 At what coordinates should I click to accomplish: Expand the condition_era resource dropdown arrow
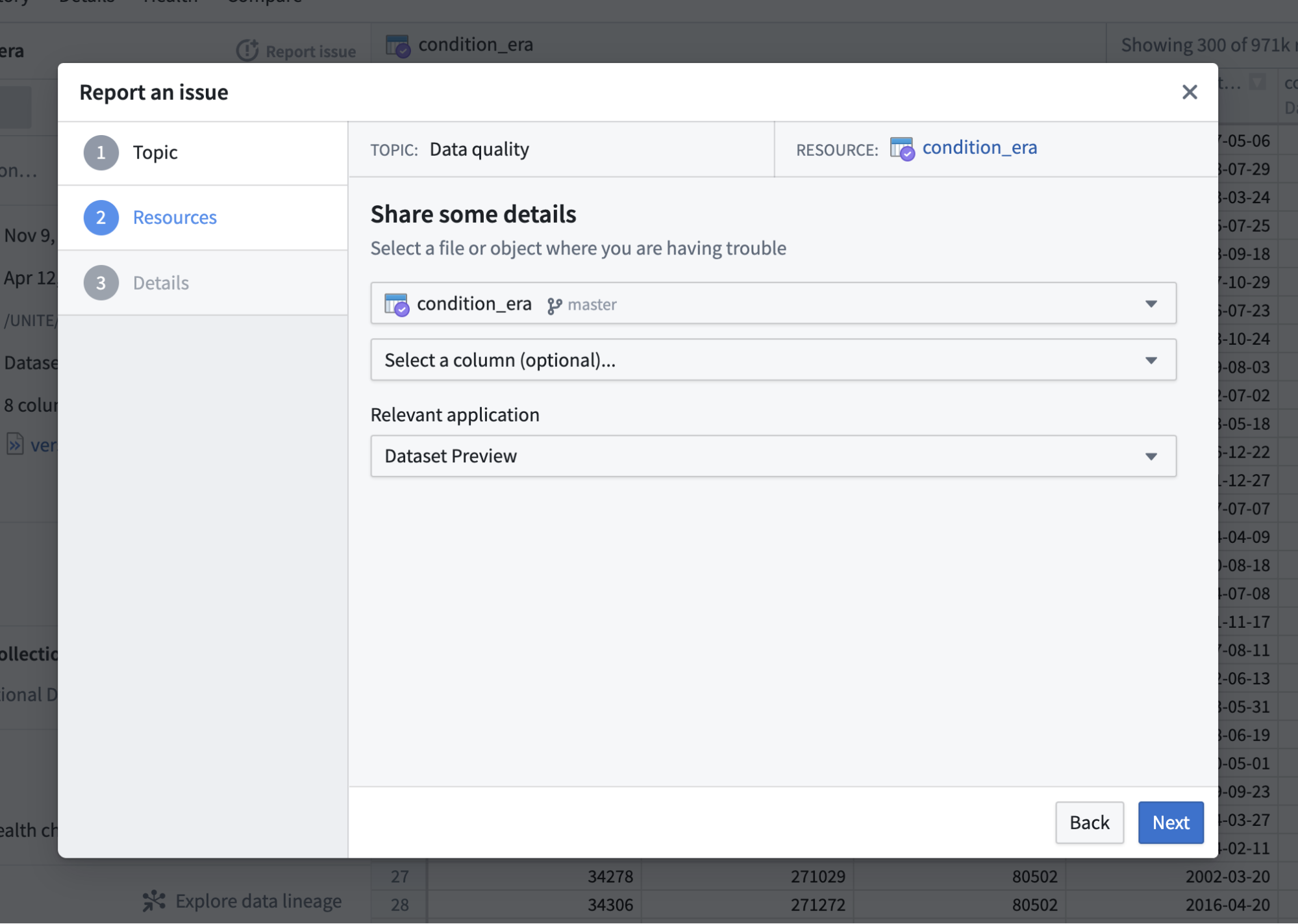click(x=1151, y=304)
